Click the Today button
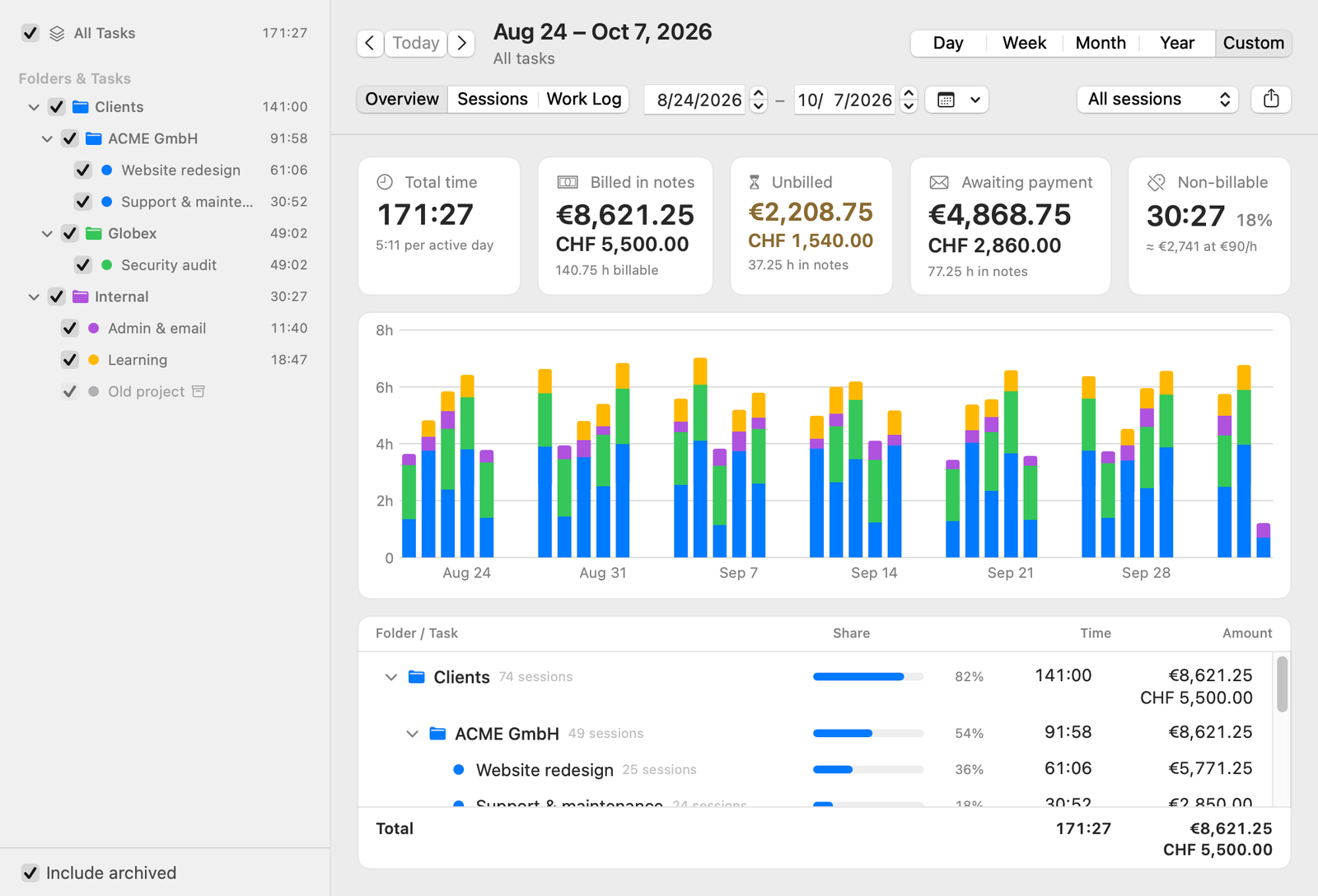Image resolution: width=1318 pixels, height=896 pixels. [416, 43]
